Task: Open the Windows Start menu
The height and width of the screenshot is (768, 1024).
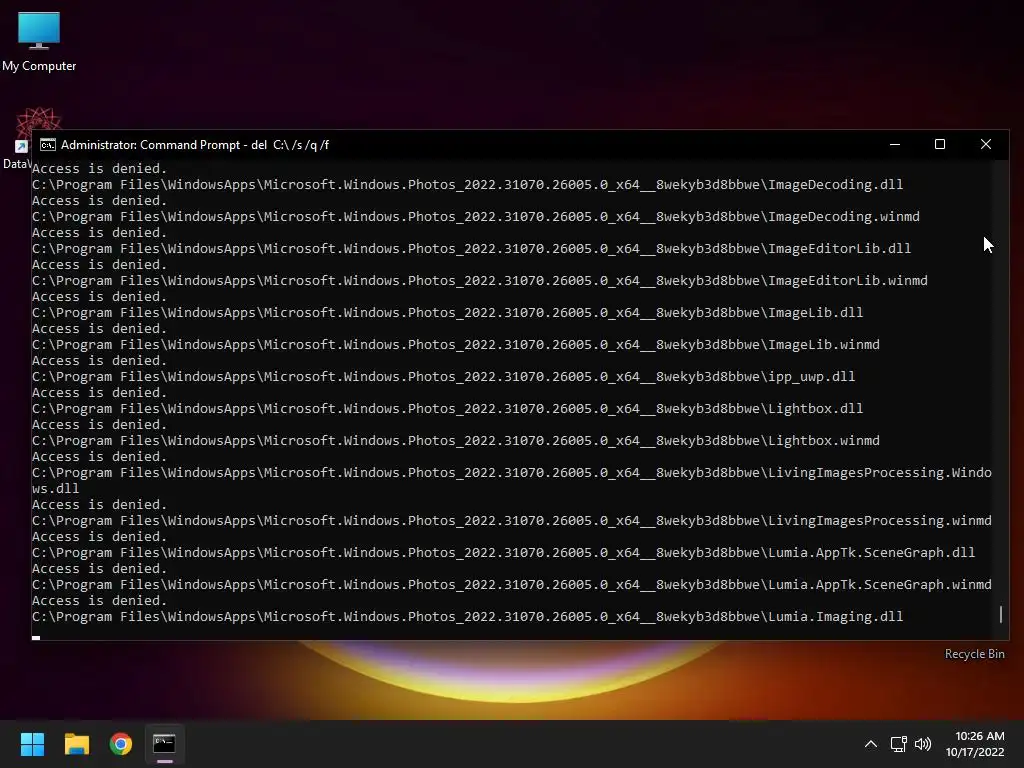Action: pyautogui.click(x=32, y=744)
